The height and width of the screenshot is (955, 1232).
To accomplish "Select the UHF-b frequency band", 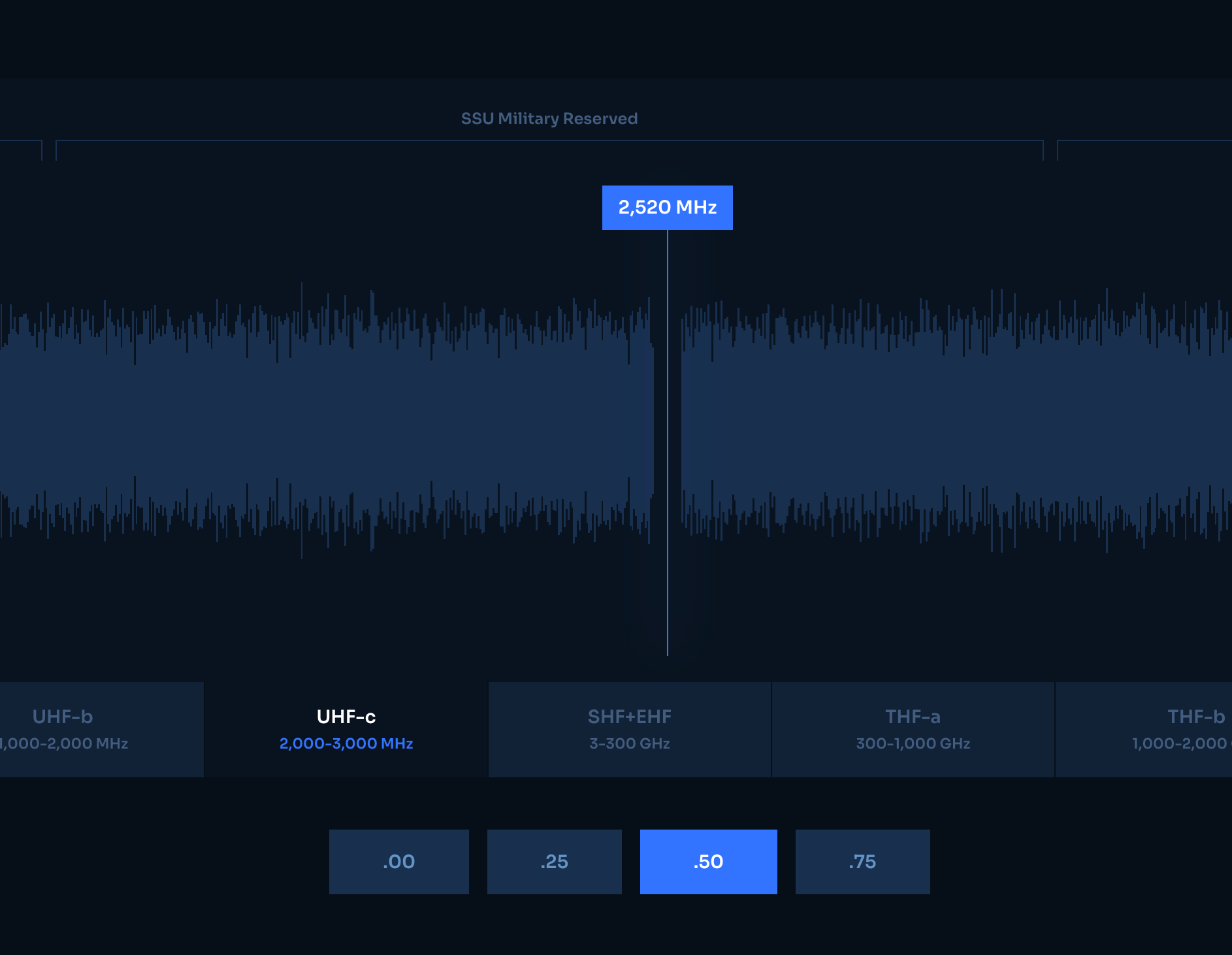I will [x=62, y=728].
